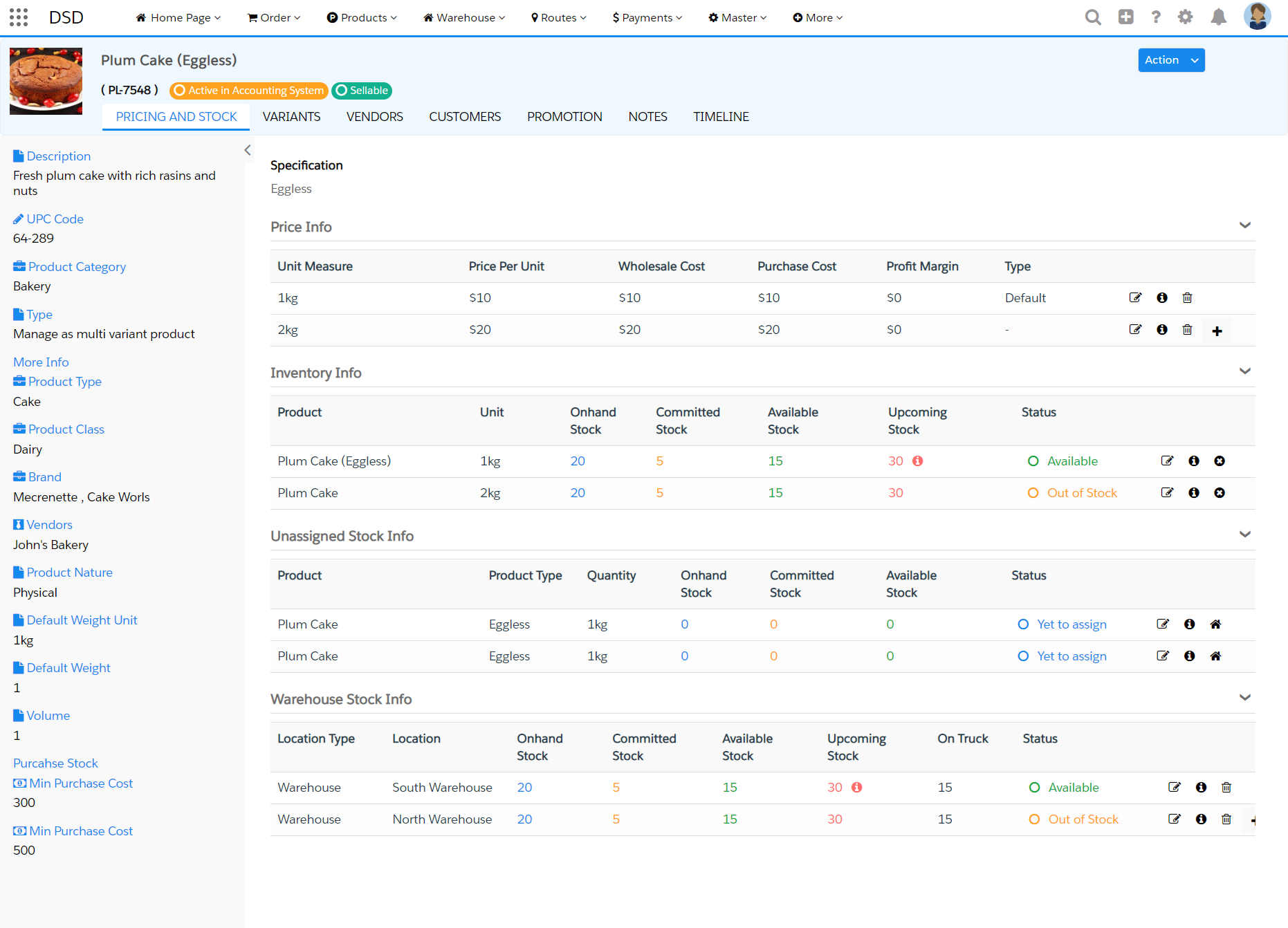1288x928 pixels.
Task: Open the settings gear
Action: [1186, 17]
